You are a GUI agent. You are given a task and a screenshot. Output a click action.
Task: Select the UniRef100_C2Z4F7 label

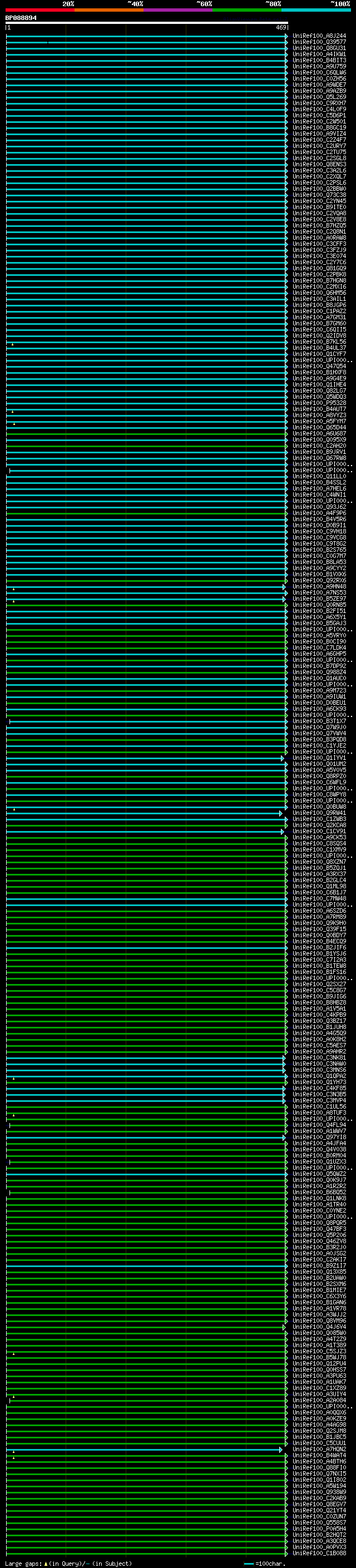coord(319,140)
